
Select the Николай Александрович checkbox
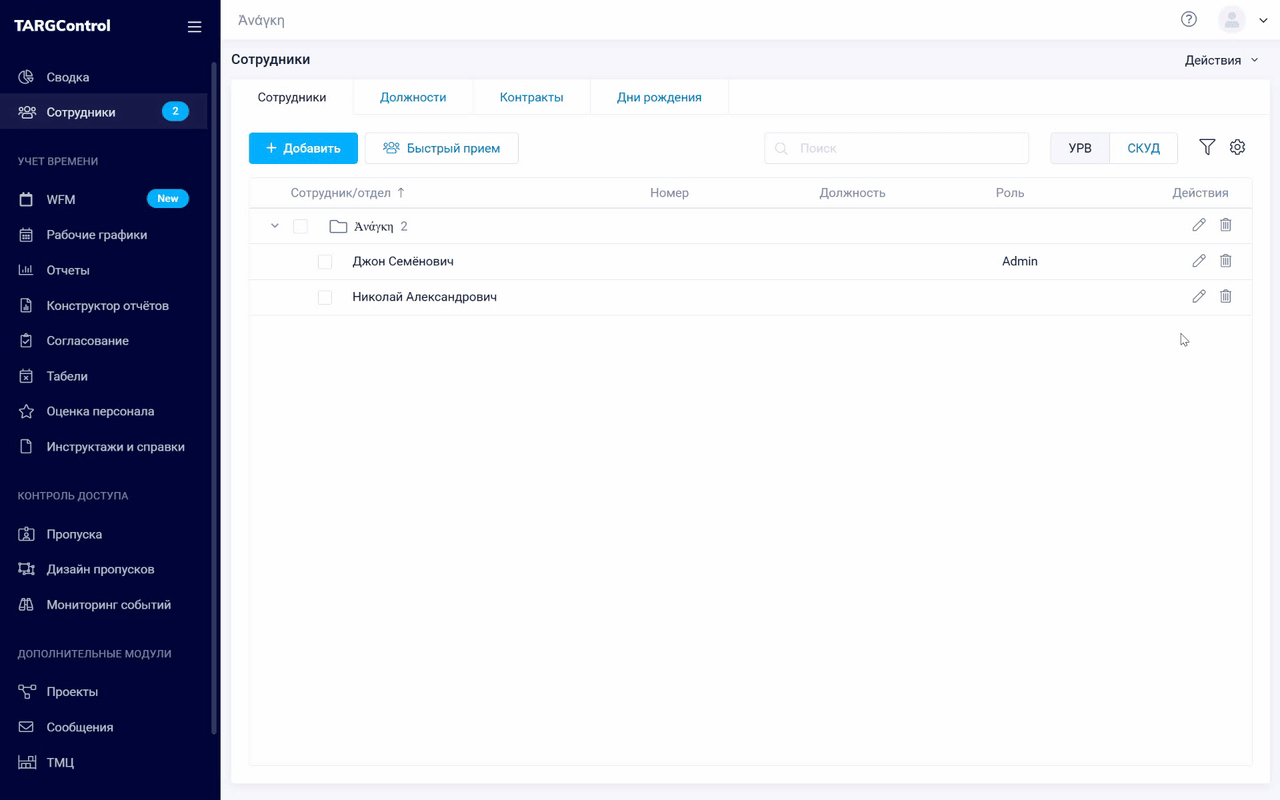[x=325, y=298]
